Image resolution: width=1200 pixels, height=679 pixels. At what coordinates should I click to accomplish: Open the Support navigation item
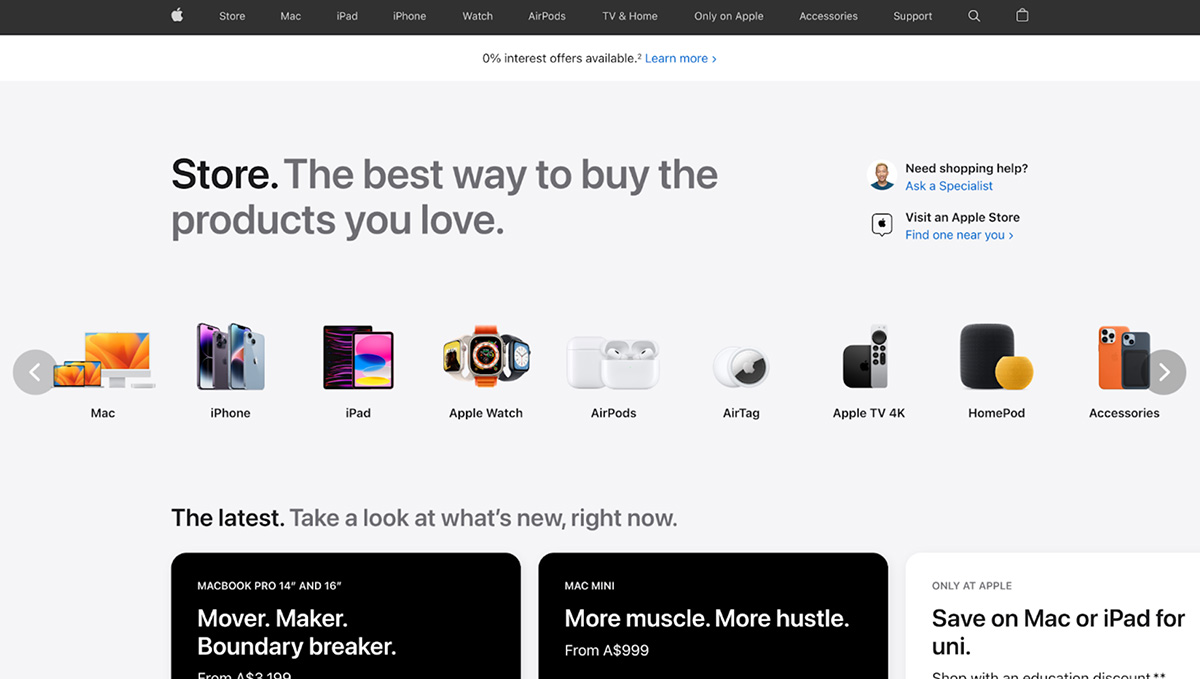pos(913,16)
